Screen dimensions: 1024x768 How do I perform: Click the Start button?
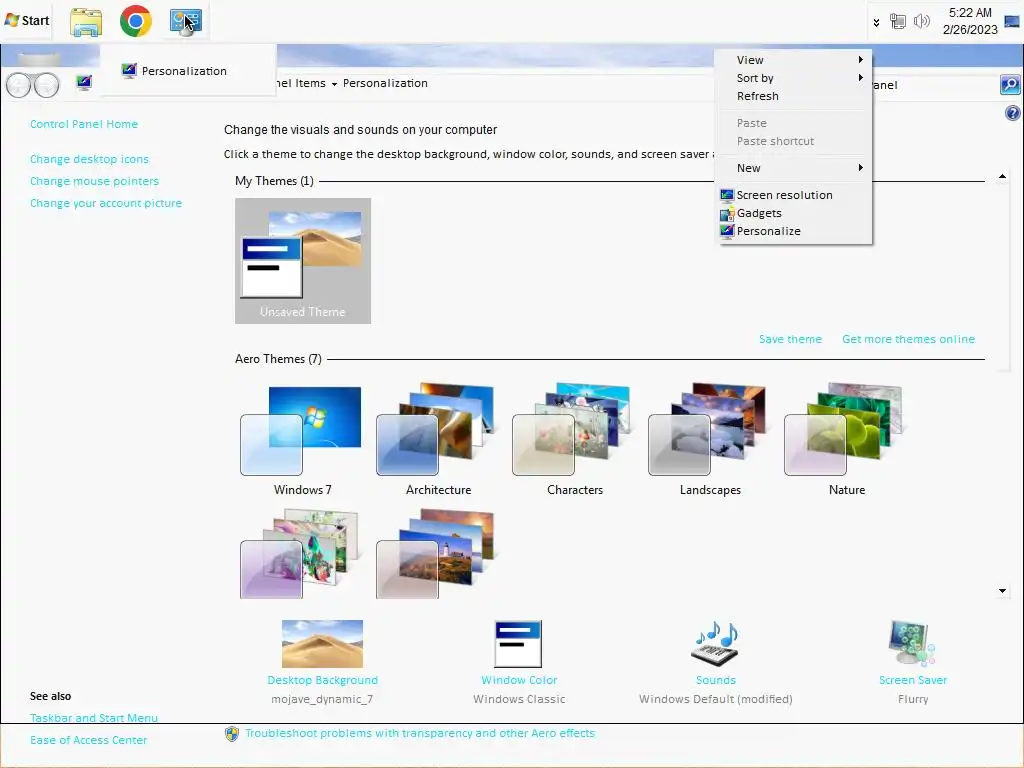(x=27, y=20)
